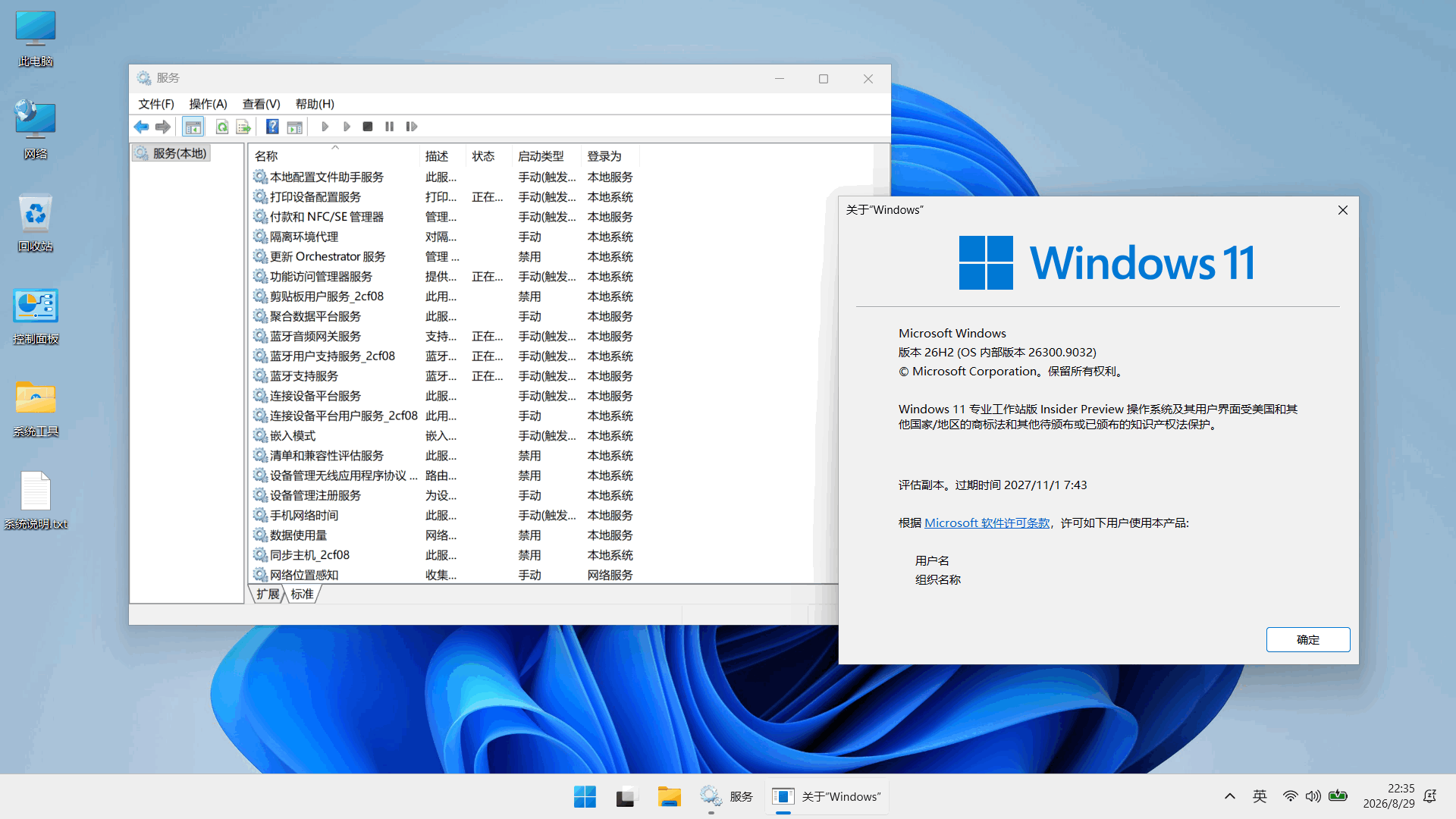Switch to 服务 window via taskbar button
The height and width of the screenshot is (819, 1456).
[x=726, y=797]
